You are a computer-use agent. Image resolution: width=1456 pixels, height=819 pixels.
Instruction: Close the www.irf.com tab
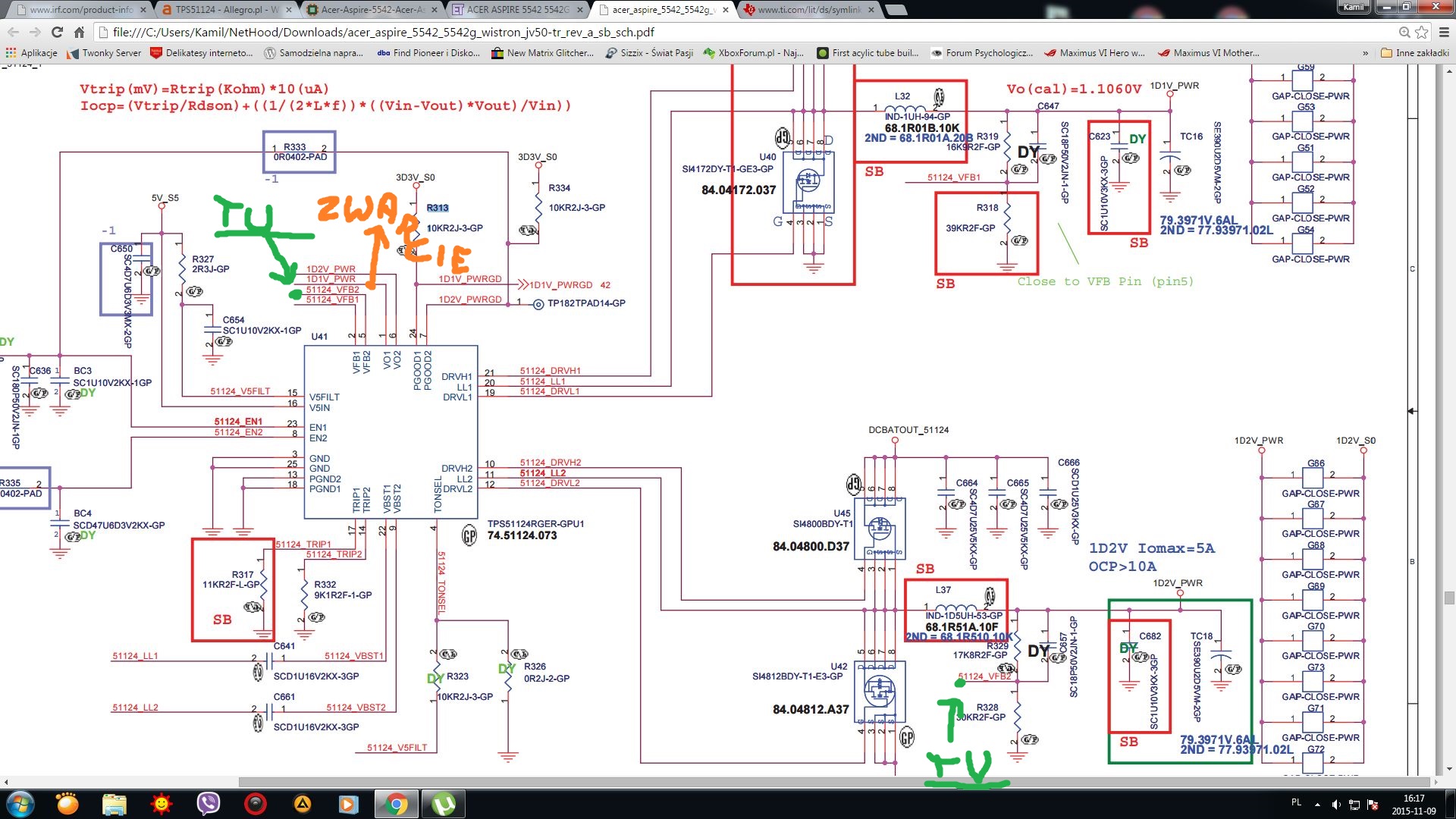pos(143,10)
